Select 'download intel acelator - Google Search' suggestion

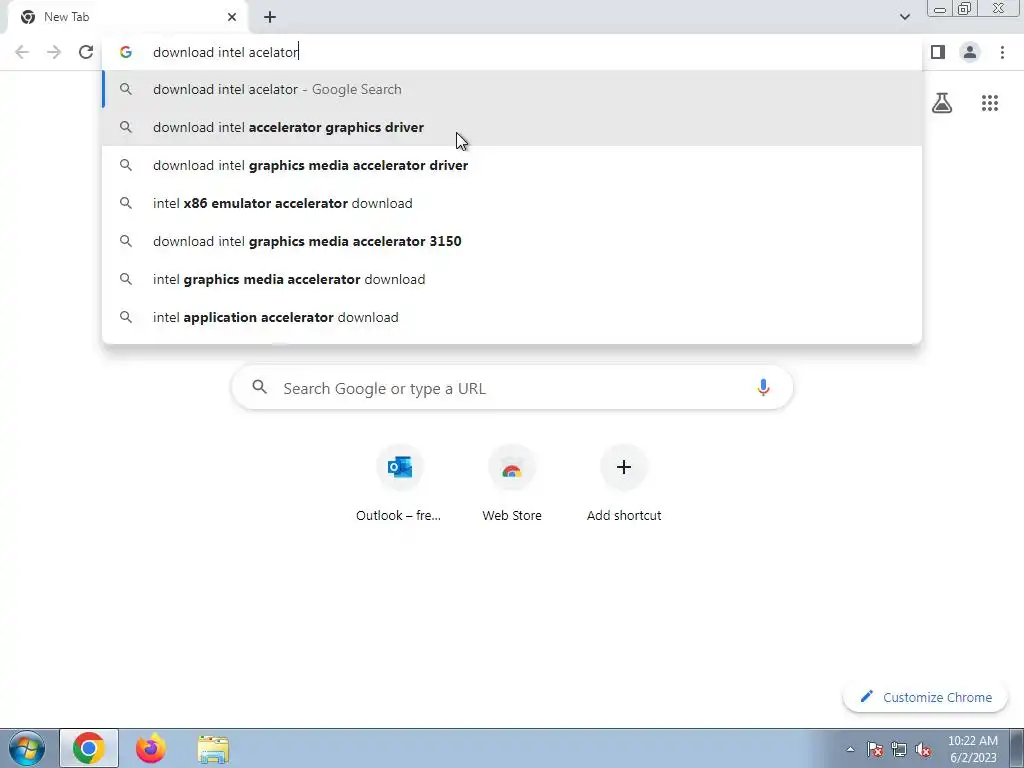point(512,89)
